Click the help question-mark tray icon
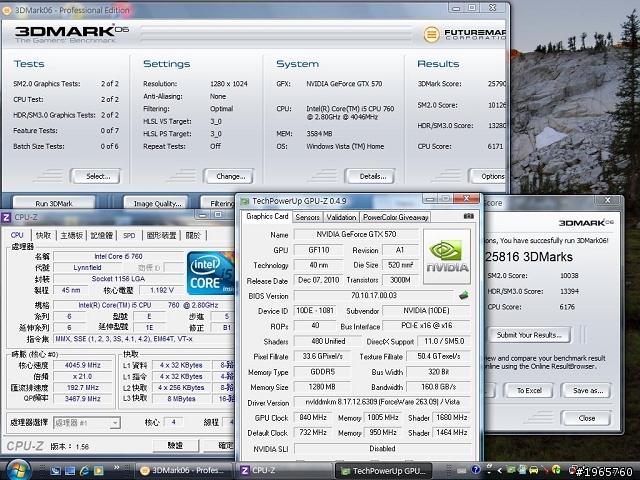Image resolution: width=640 pixels, height=480 pixels. pyautogui.click(x=475, y=470)
